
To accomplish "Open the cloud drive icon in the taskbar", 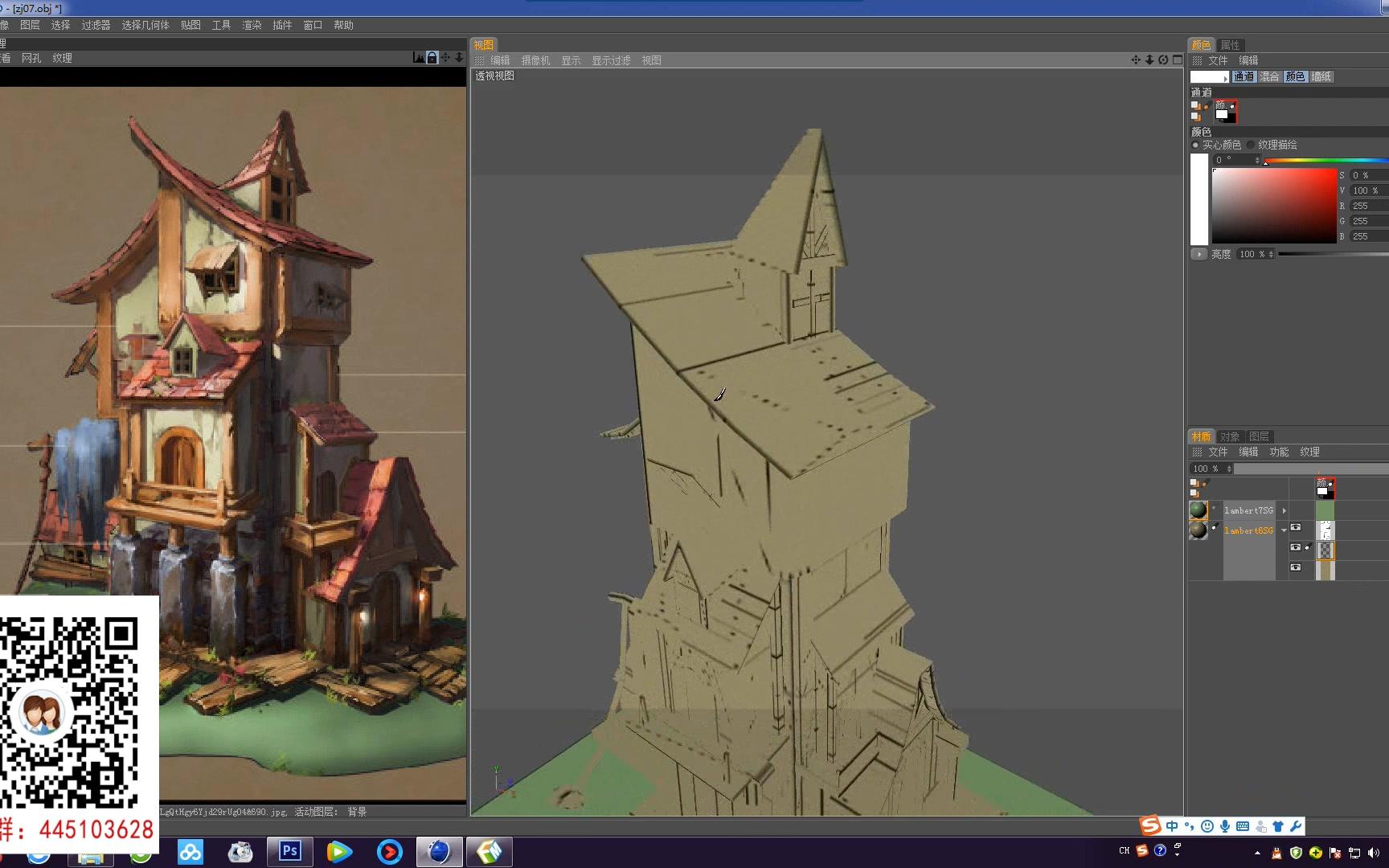I will click(191, 851).
